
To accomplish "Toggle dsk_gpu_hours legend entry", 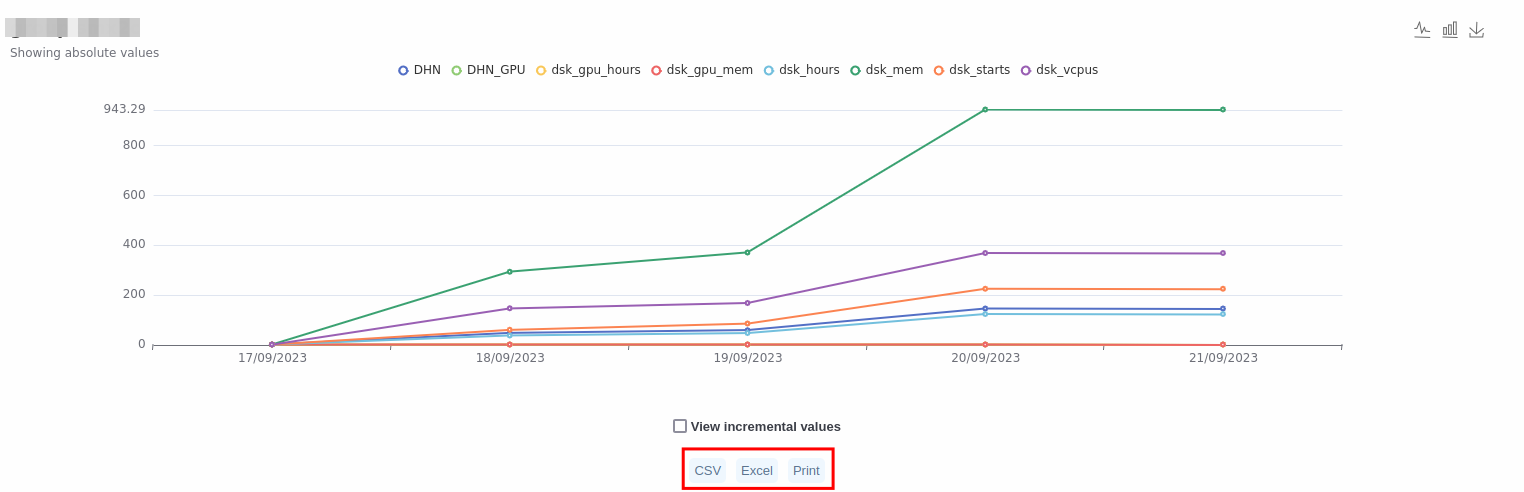I will click(x=588, y=70).
